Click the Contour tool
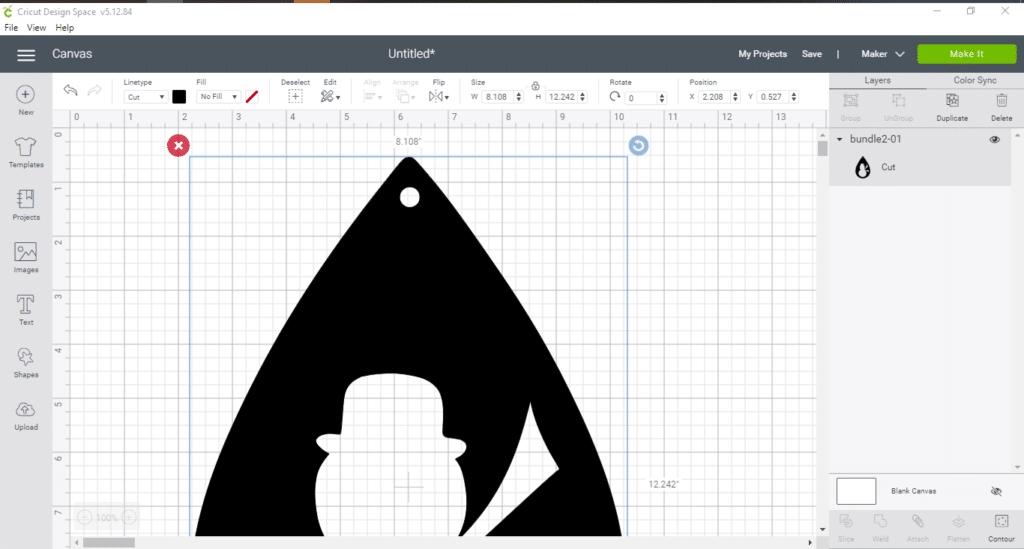1024x549 pixels. 1001,522
